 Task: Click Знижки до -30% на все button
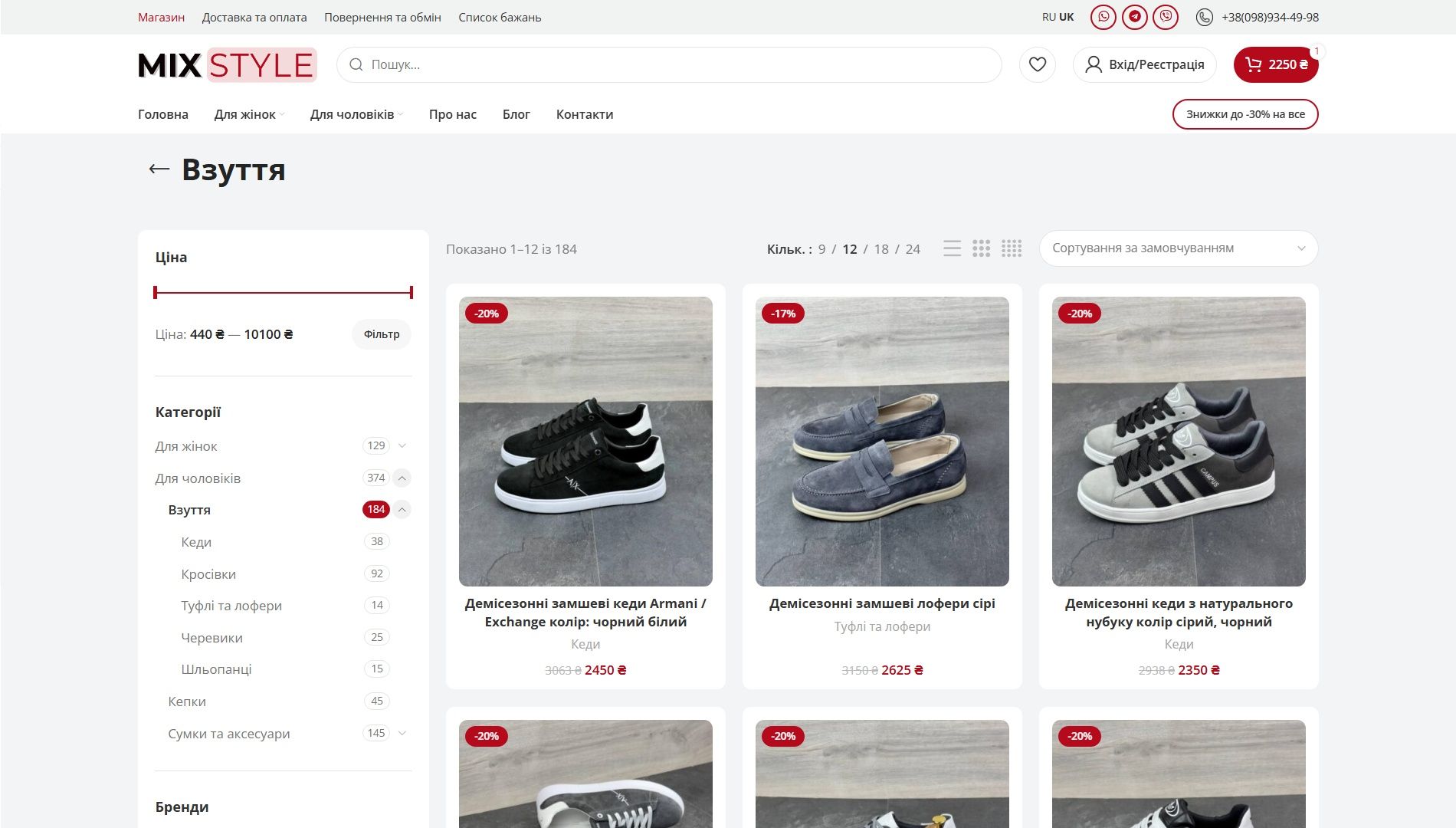click(1245, 114)
